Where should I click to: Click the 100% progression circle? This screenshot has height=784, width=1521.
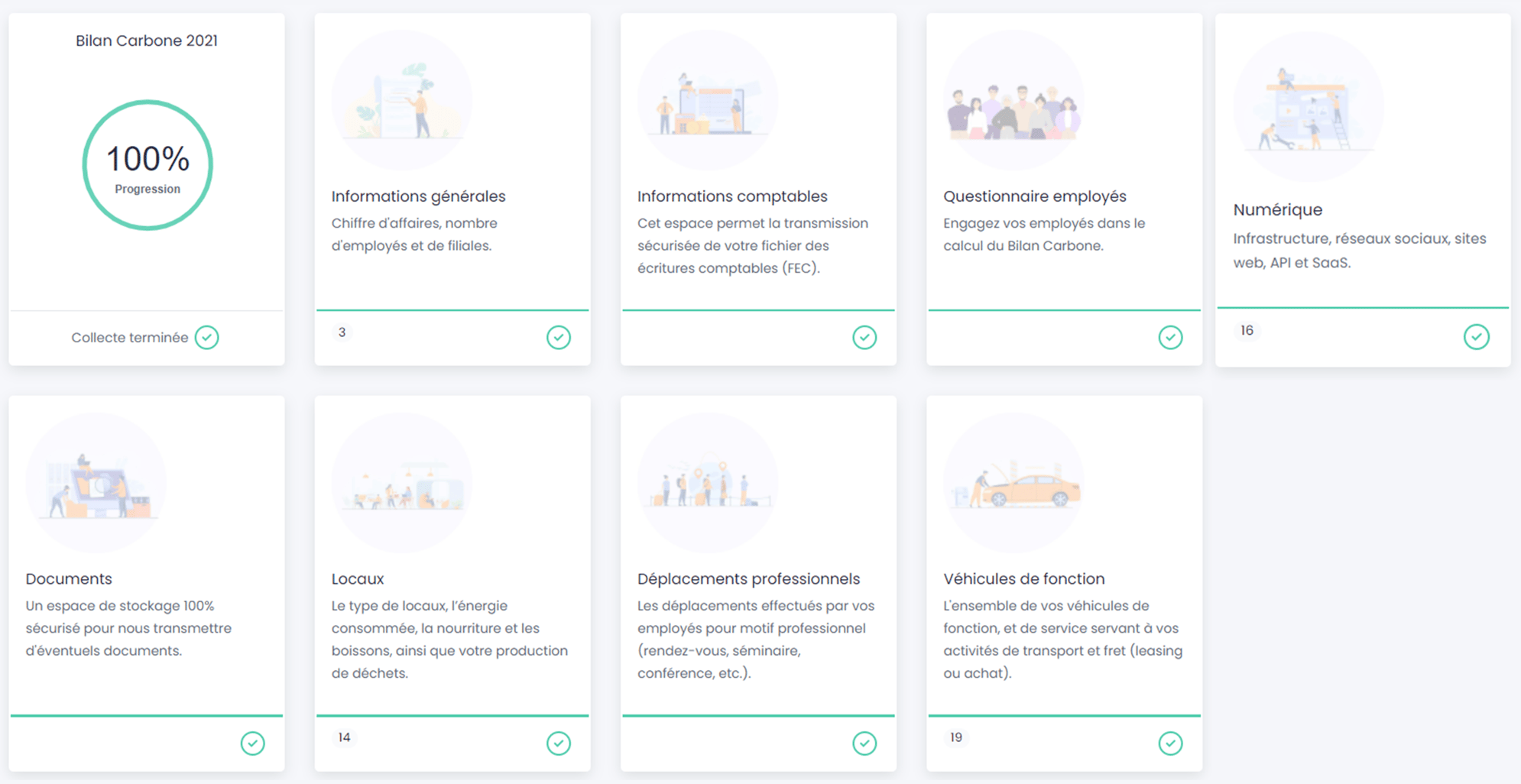(147, 164)
